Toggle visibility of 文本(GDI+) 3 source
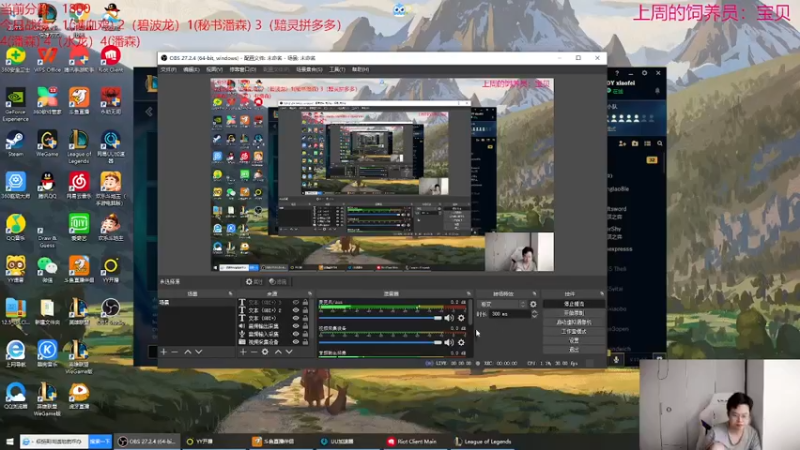This screenshot has height=450, width=800. coord(295,303)
